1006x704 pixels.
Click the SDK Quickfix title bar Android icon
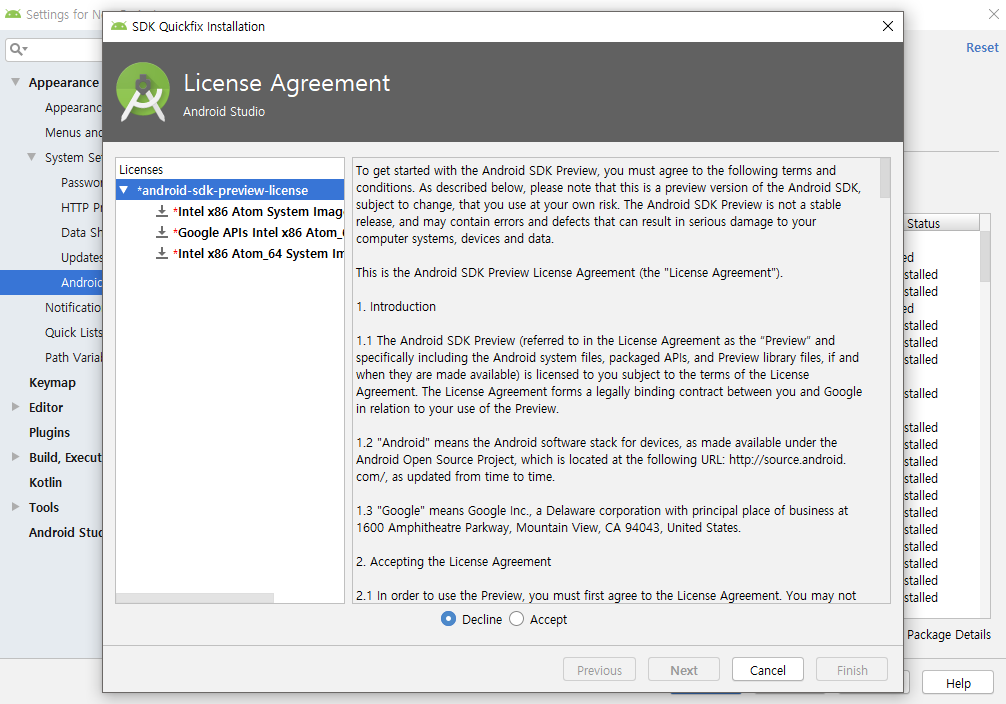119,26
